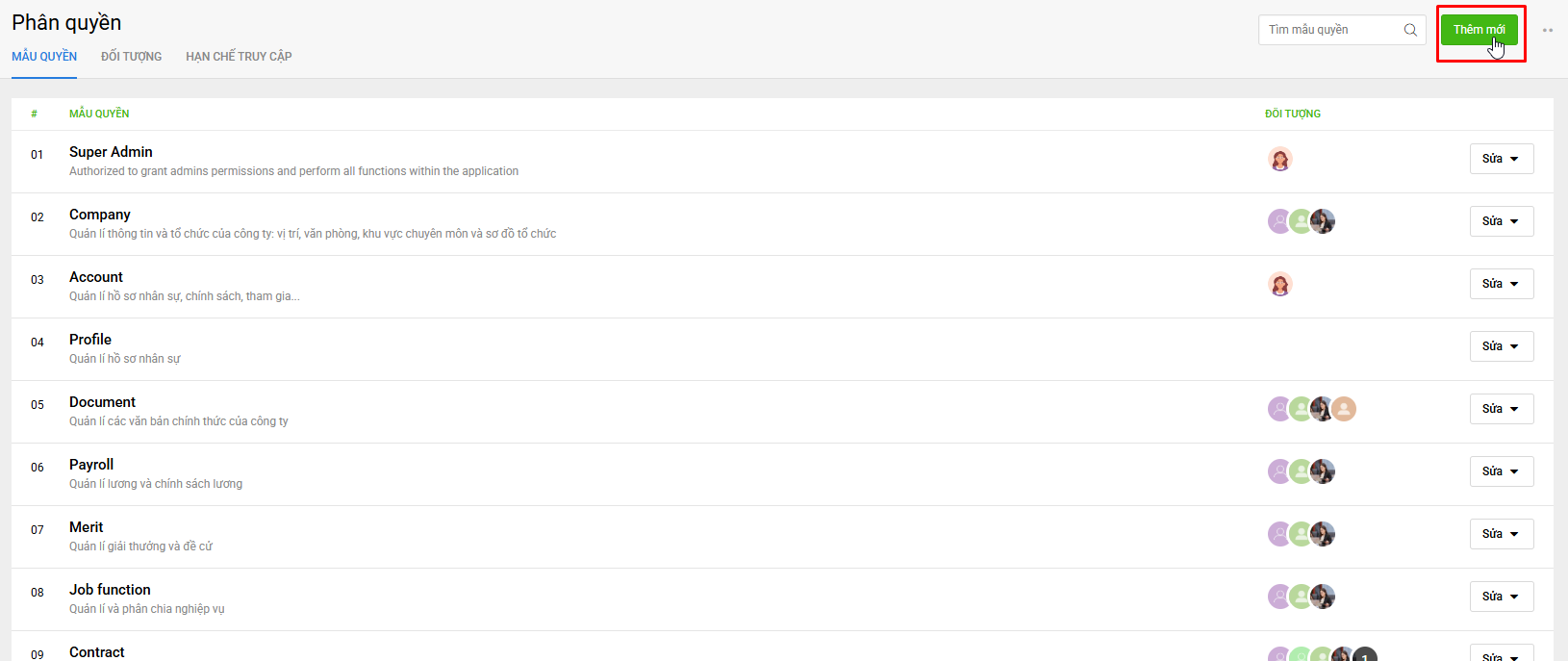The height and width of the screenshot is (661, 1568).
Task: Open the Company permission template
Action: (x=100, y=215)
